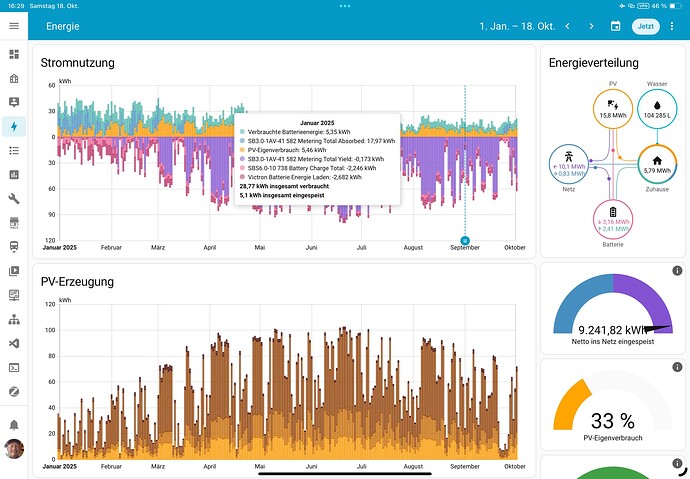The height and width of the screenshot is (479, 690).
Task: Open the Logbook list icon
Action: pyautogui.click(x=14, y=151)
